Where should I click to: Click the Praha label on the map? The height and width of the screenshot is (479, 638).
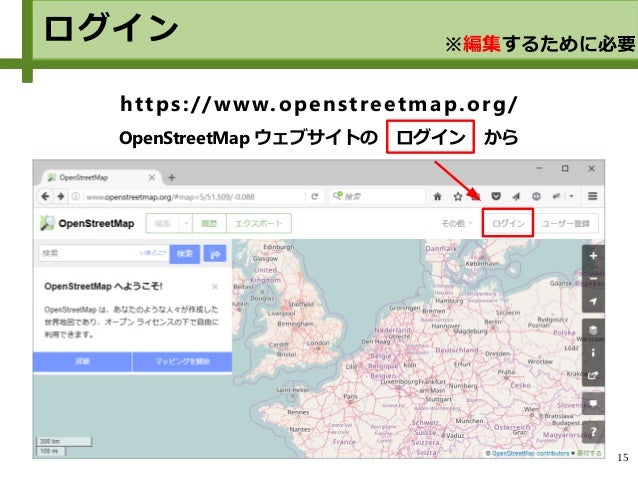click(x=506, y=372)
